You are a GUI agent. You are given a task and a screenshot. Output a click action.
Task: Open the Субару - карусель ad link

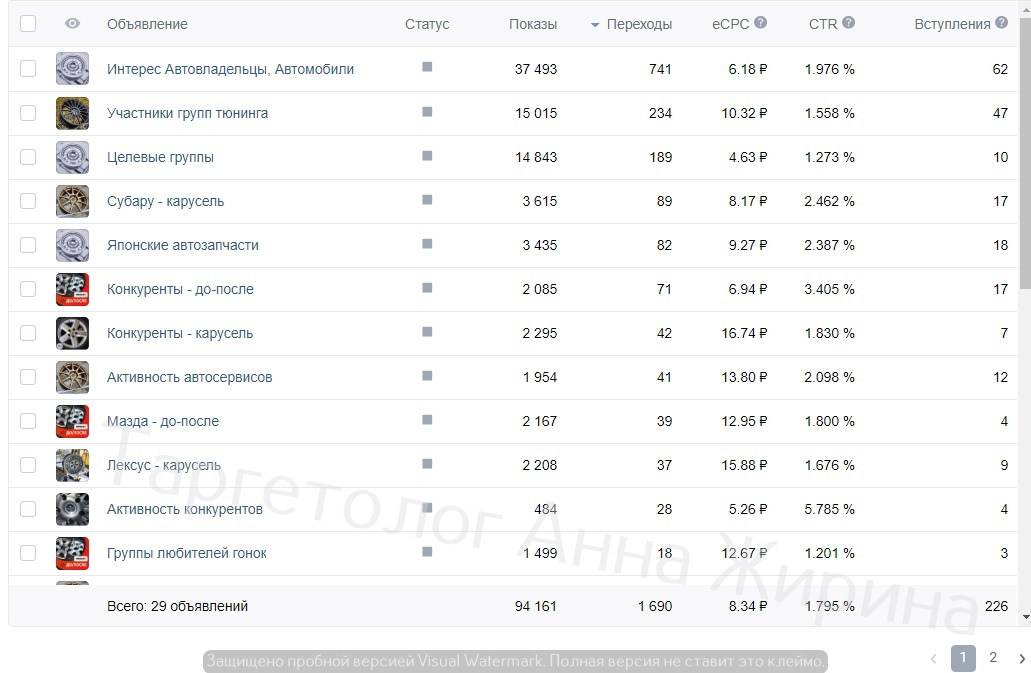tap(166, 201)
